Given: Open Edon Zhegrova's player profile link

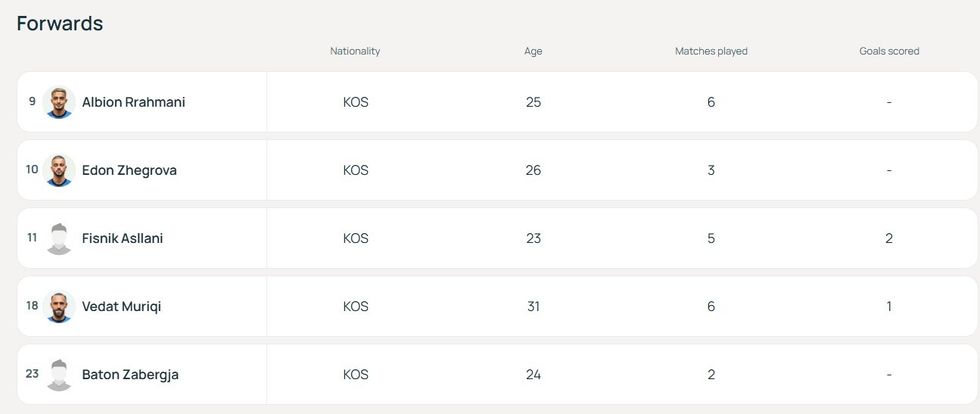Looking at the screenshot, I should (129, 170).
